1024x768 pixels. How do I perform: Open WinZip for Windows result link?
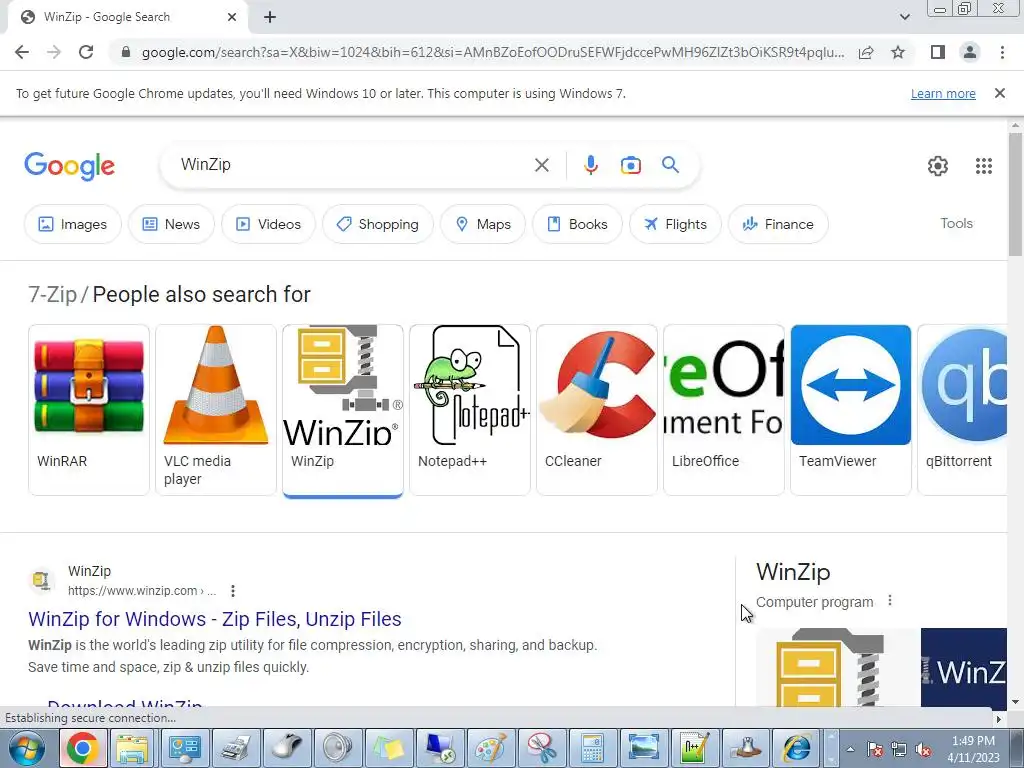[215, 618]
